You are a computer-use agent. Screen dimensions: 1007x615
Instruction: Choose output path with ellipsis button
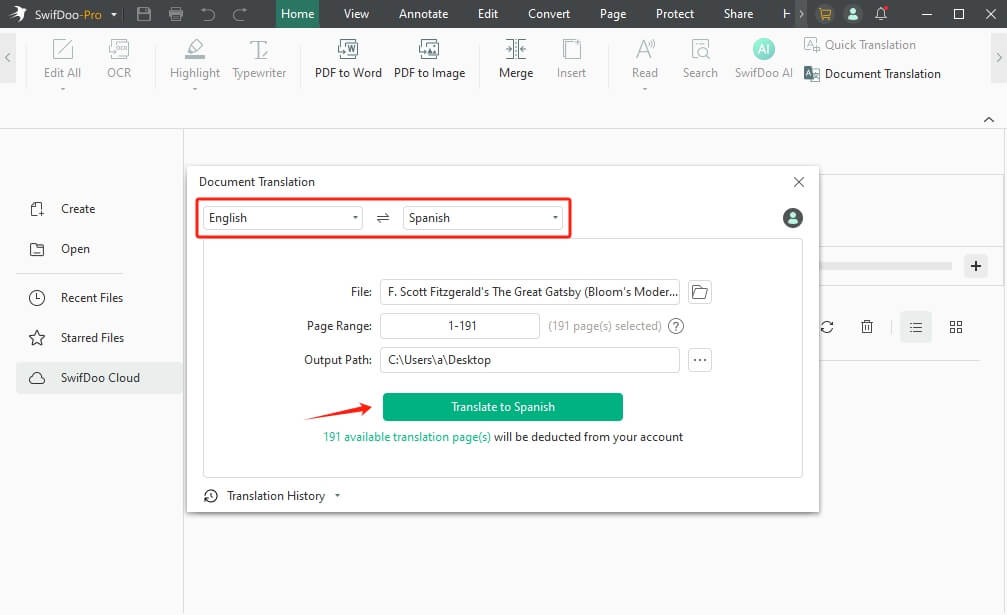click(699, 360)
